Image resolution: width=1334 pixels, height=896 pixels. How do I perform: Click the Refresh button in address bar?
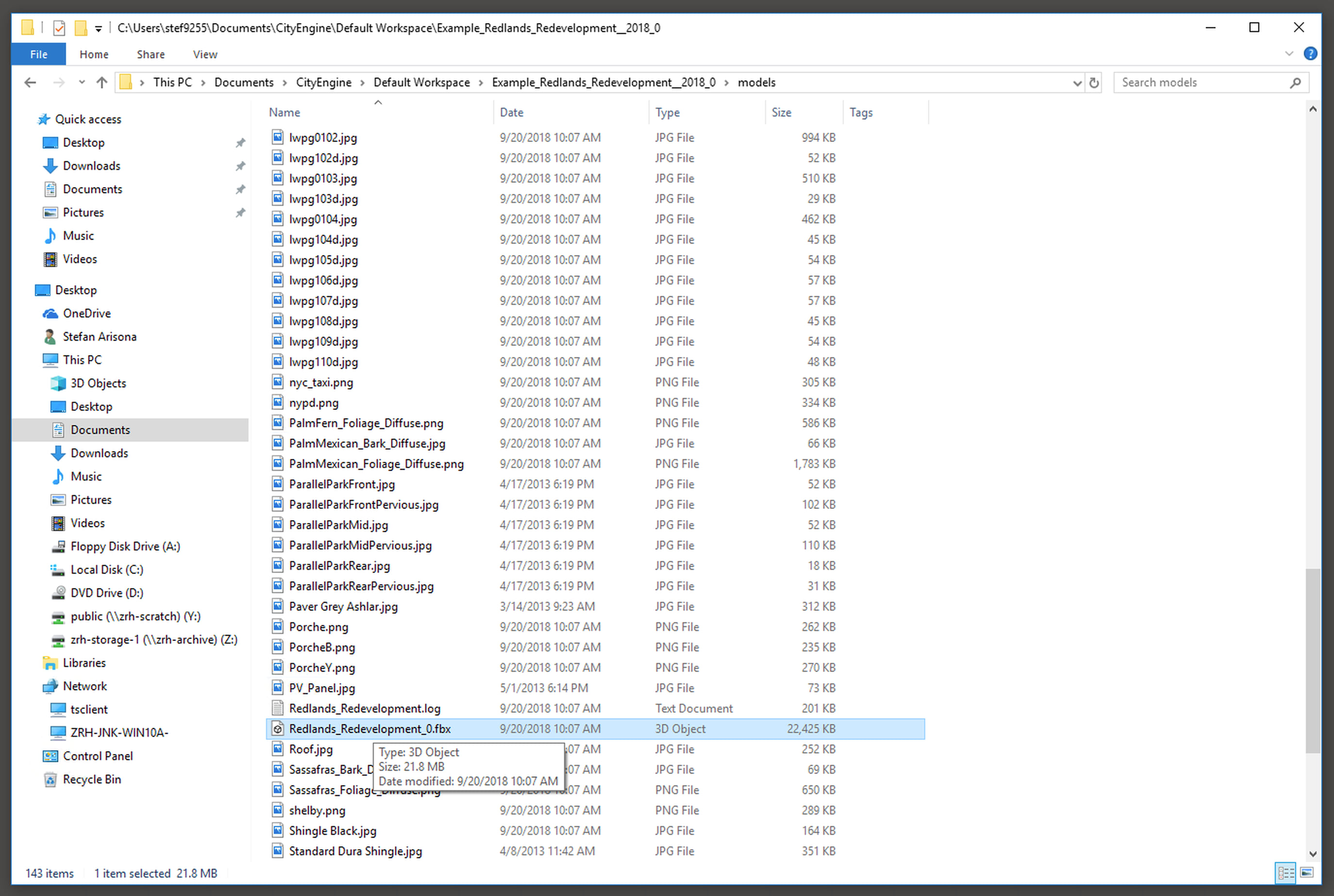click(x=1093, y=83)
